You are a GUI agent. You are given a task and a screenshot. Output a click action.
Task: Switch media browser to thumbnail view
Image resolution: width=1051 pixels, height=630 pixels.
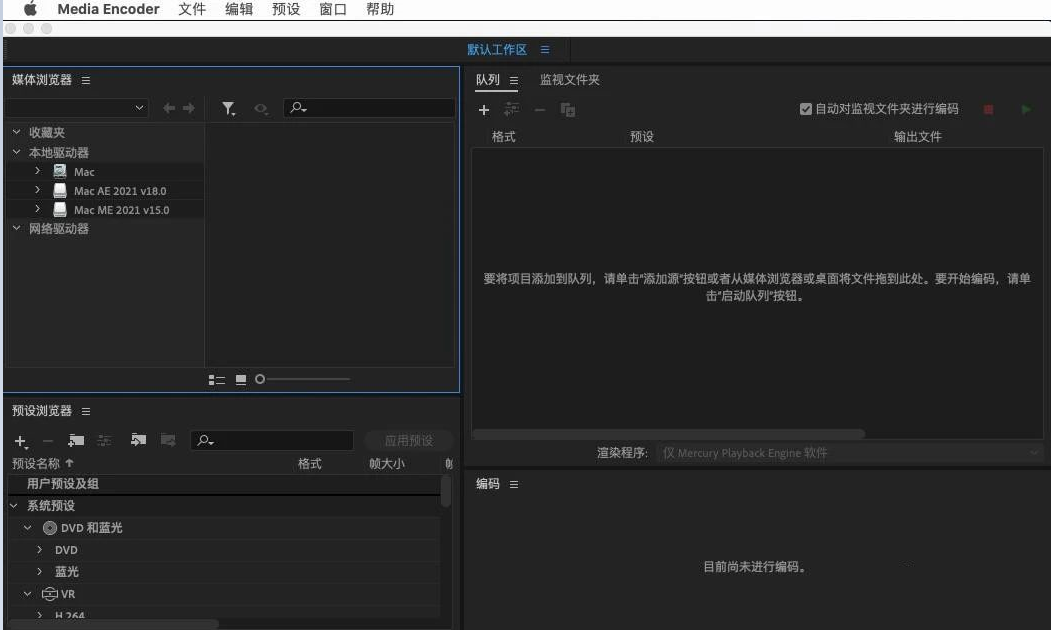(x=241, y=380)
